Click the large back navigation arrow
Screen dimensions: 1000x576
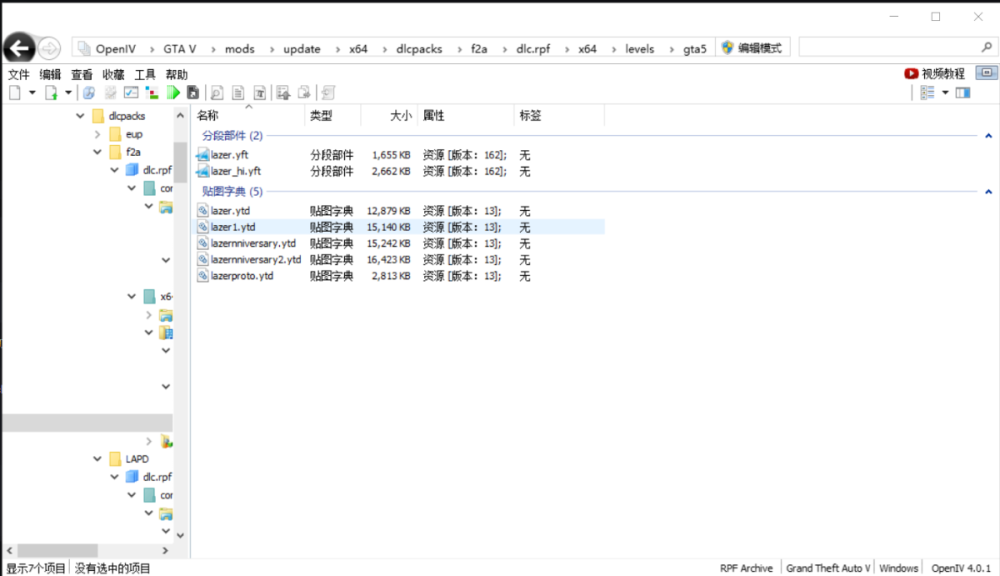click(18, 47)
